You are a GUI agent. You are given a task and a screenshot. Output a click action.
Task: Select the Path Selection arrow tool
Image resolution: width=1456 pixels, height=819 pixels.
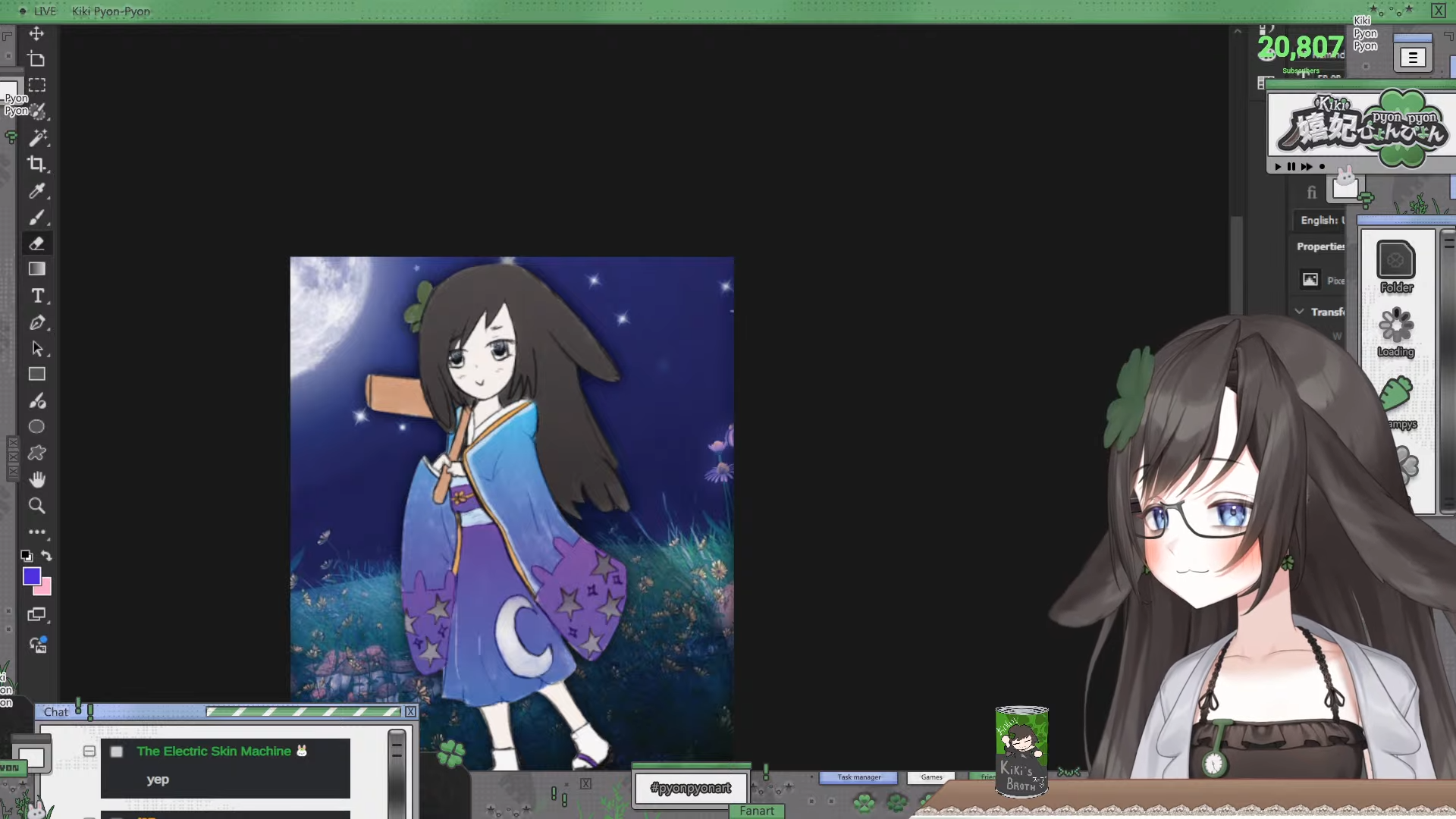click(x=37, y=348)
